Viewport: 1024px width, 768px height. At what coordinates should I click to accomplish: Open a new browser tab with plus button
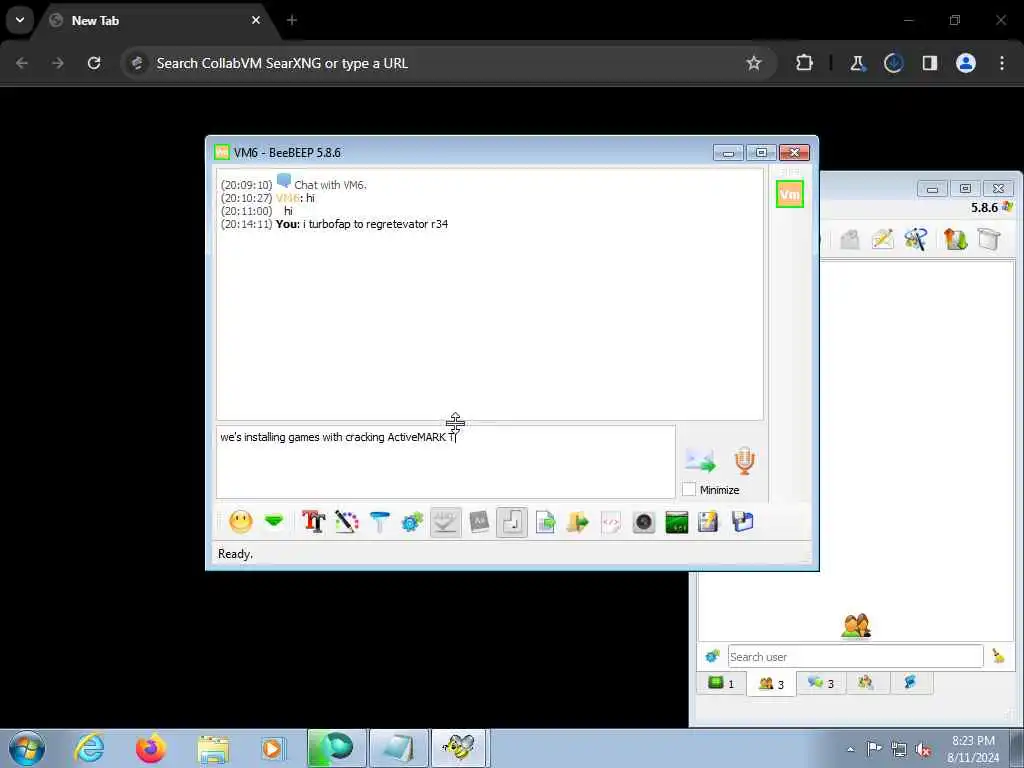(x=292, y=20)
